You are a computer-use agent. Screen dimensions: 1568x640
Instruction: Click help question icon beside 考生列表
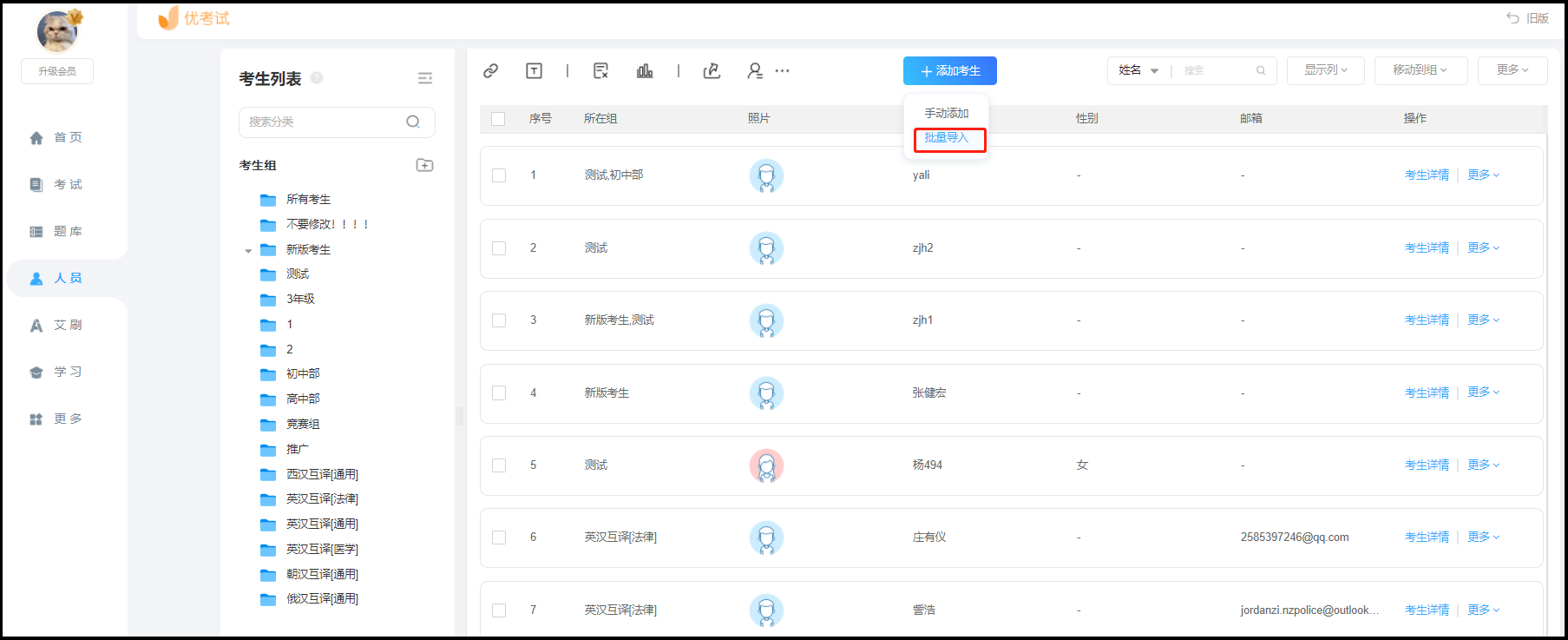[317, 78]
